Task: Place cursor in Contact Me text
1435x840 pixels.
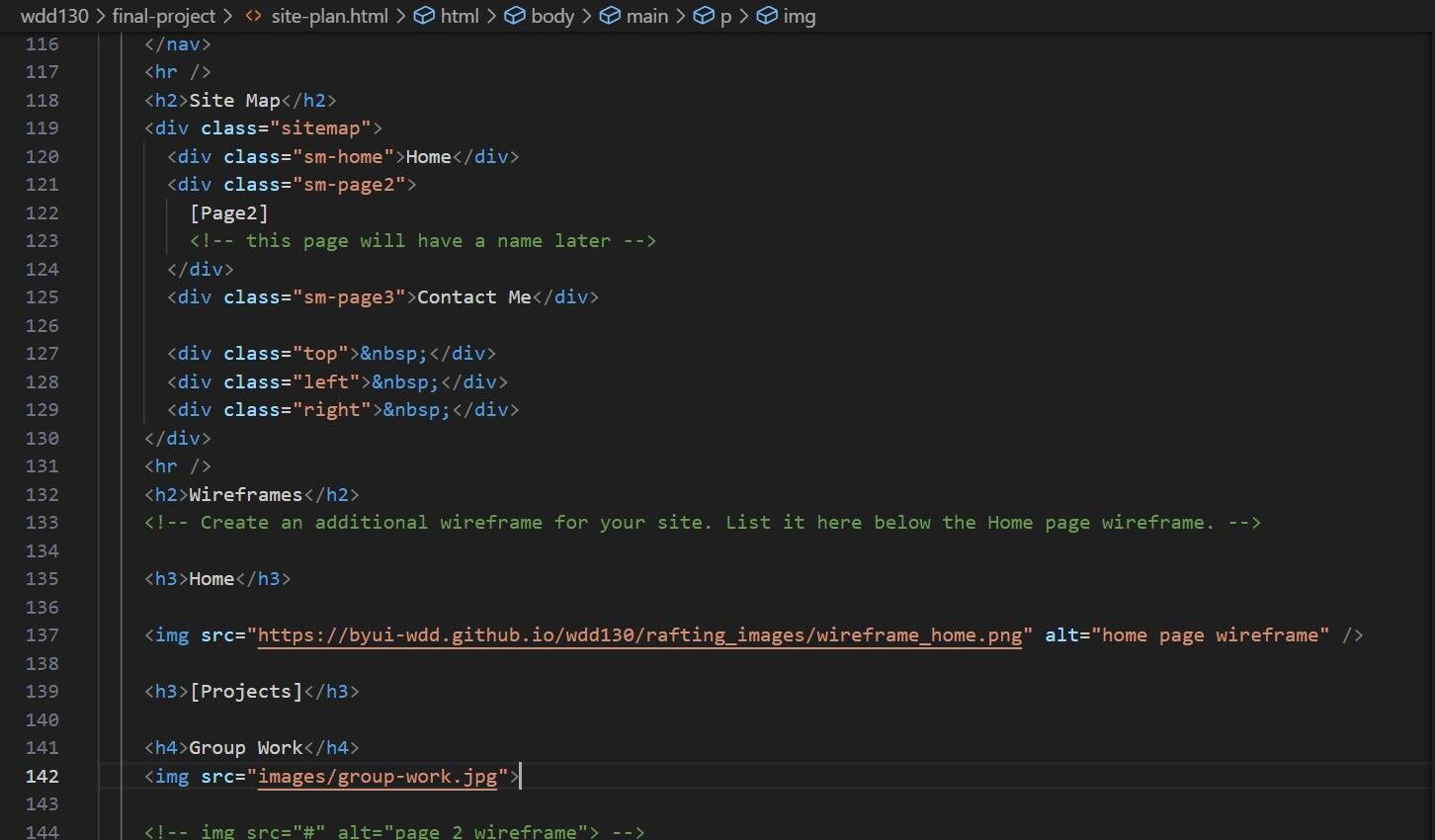Action: [x=473, y=297]
